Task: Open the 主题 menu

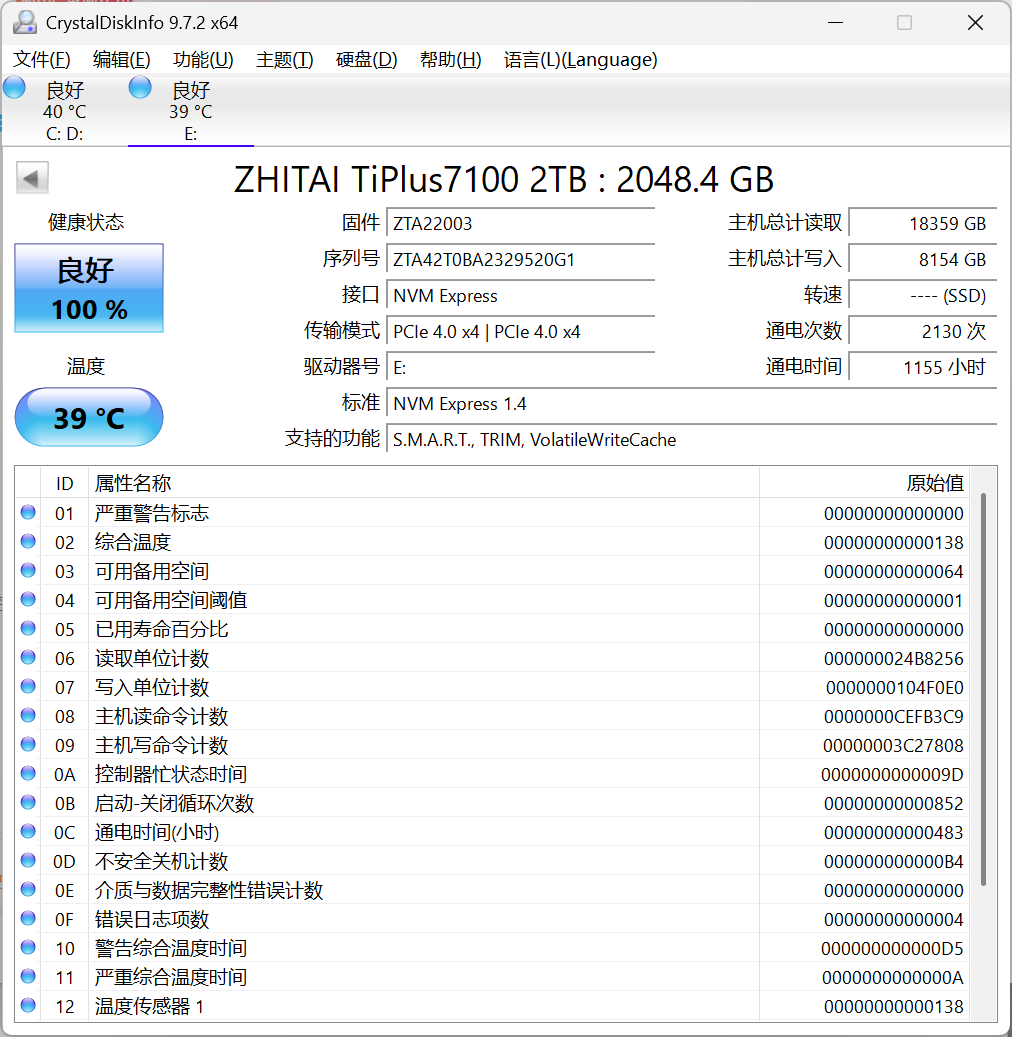Action: pos(283,60)
